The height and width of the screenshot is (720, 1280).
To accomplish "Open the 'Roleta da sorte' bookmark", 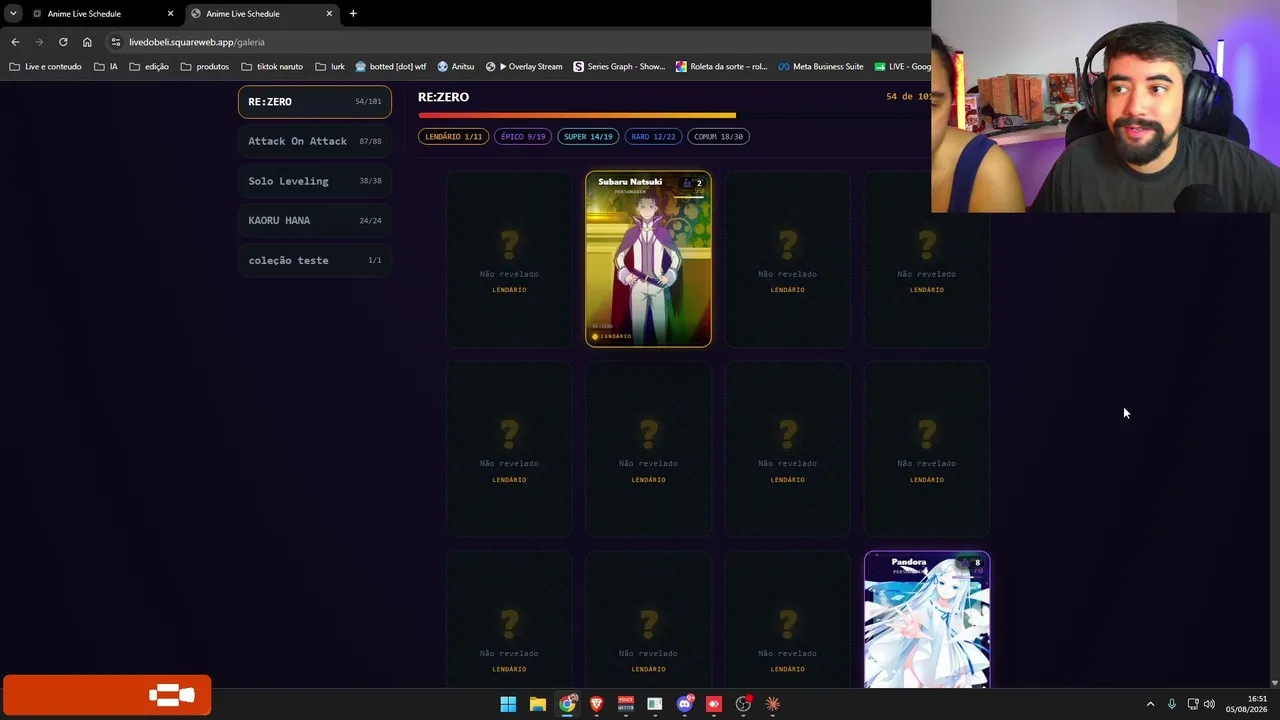I will [722, 67].
